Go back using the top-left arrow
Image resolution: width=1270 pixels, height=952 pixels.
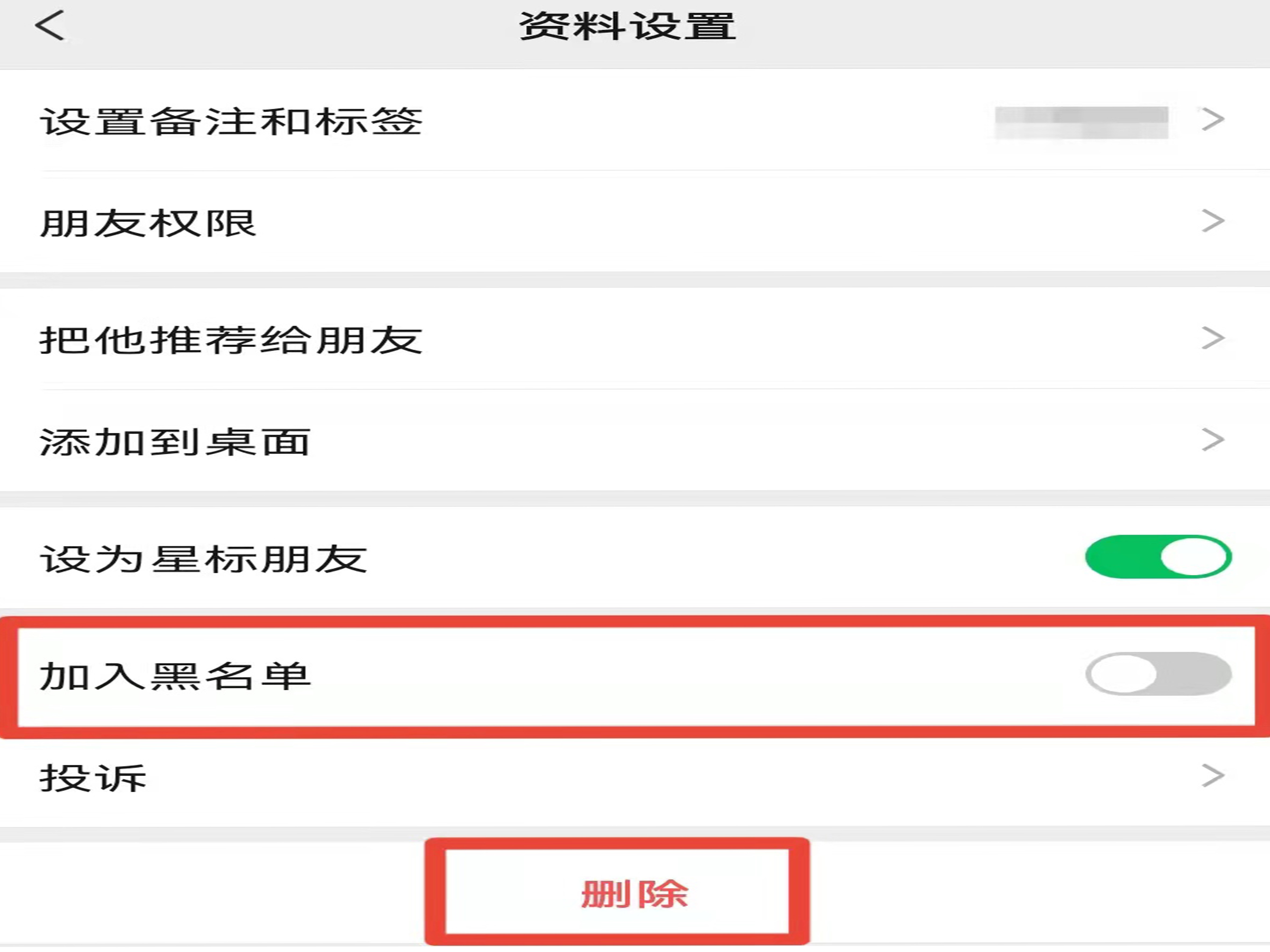tap(49, 26)
